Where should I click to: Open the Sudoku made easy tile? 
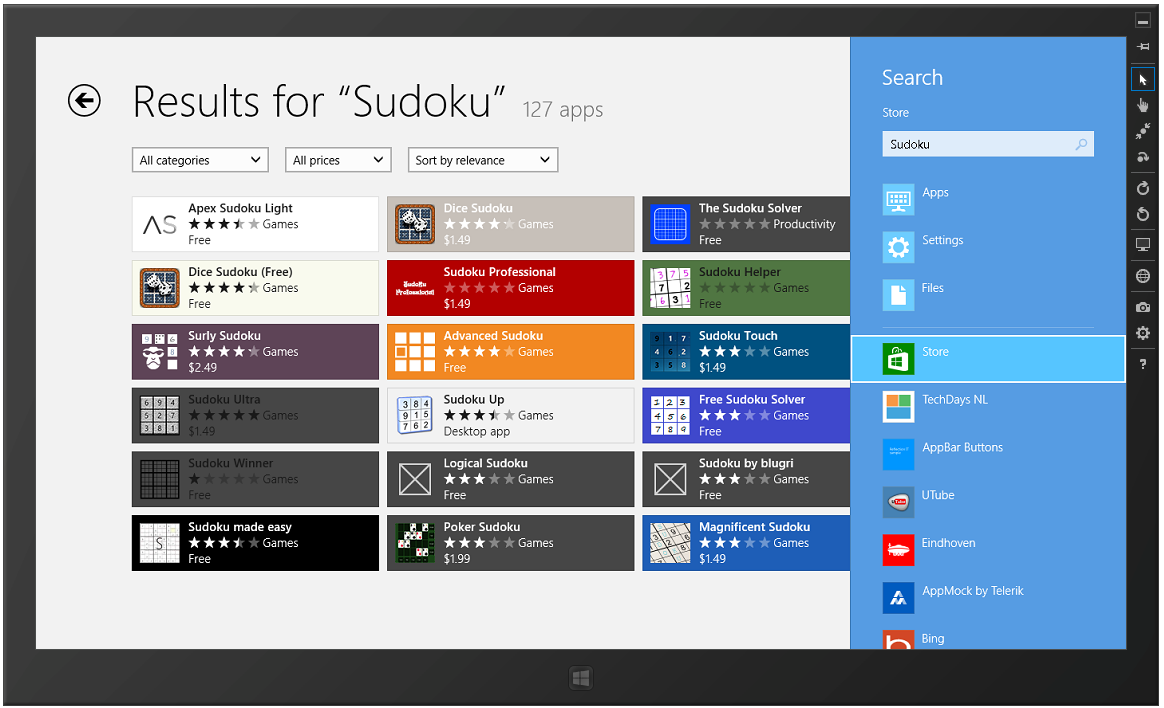point(255,543)
